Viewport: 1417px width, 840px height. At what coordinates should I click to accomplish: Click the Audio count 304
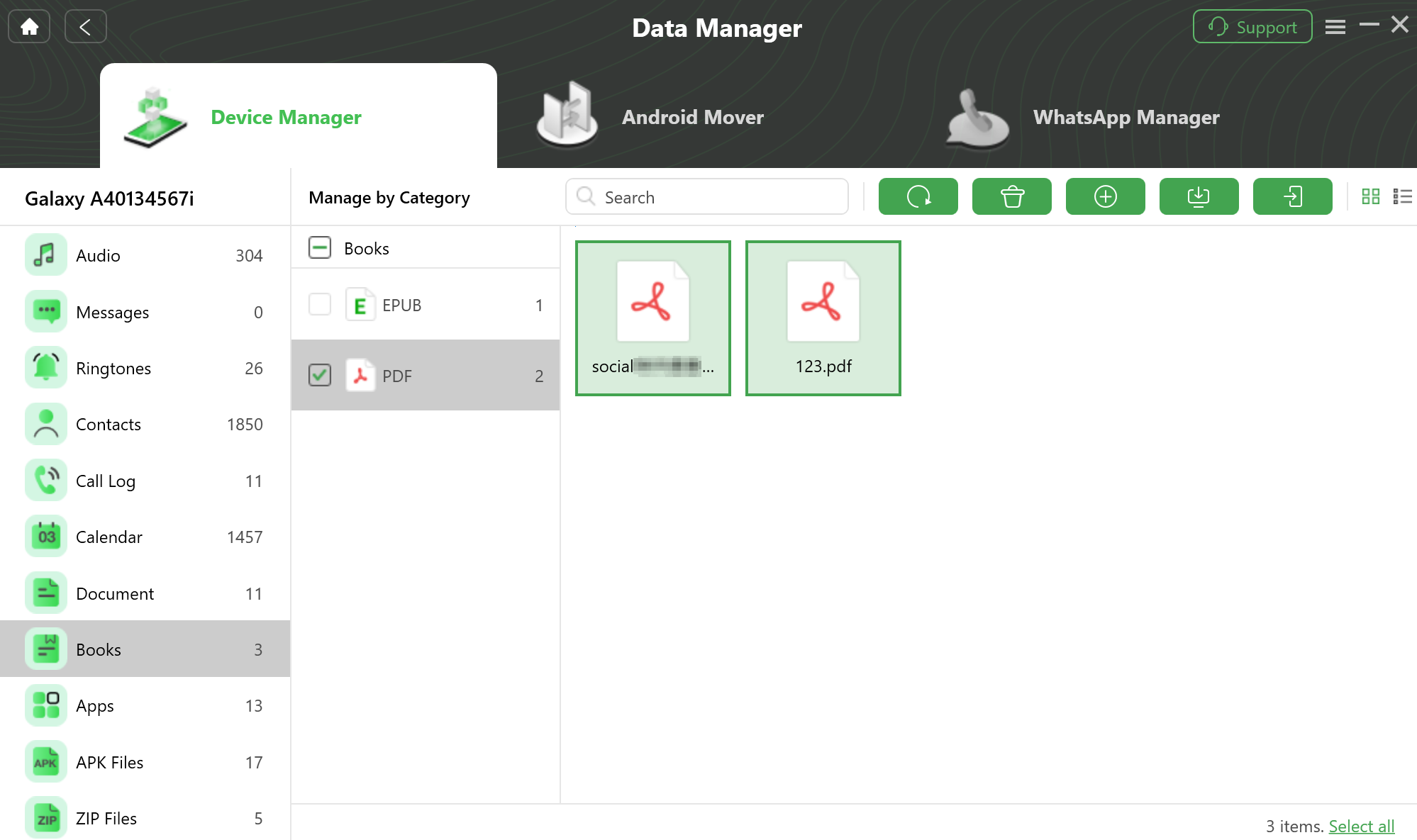[249, 255]
